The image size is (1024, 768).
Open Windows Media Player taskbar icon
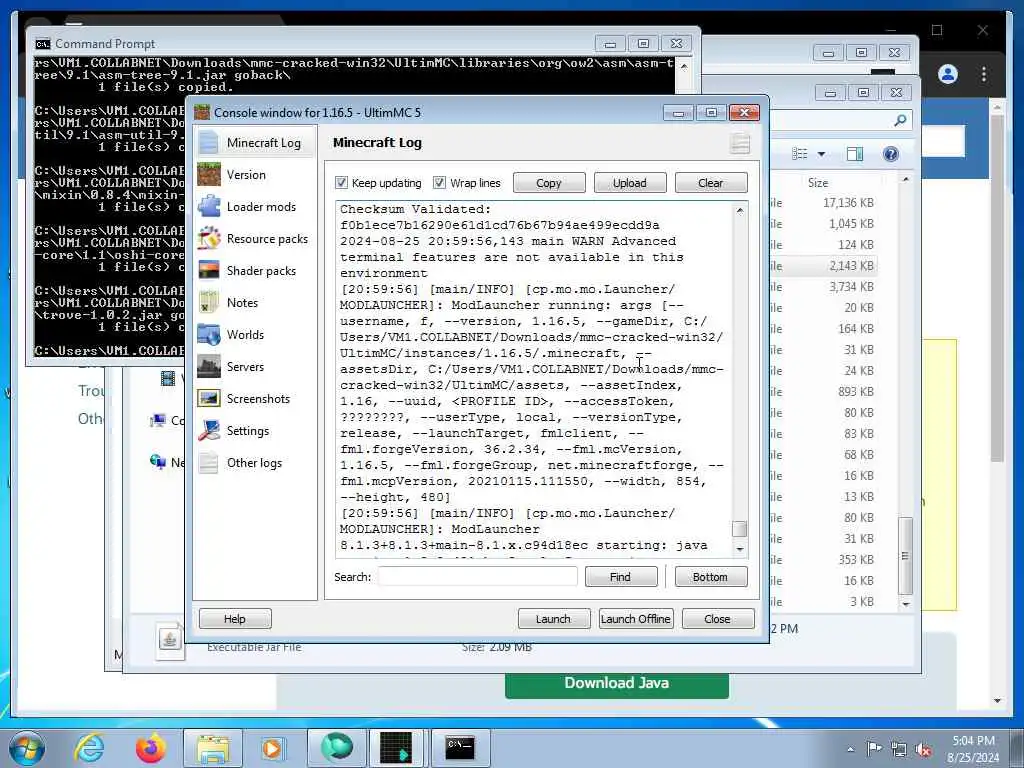pyautogui.click(x=272, y=748)
